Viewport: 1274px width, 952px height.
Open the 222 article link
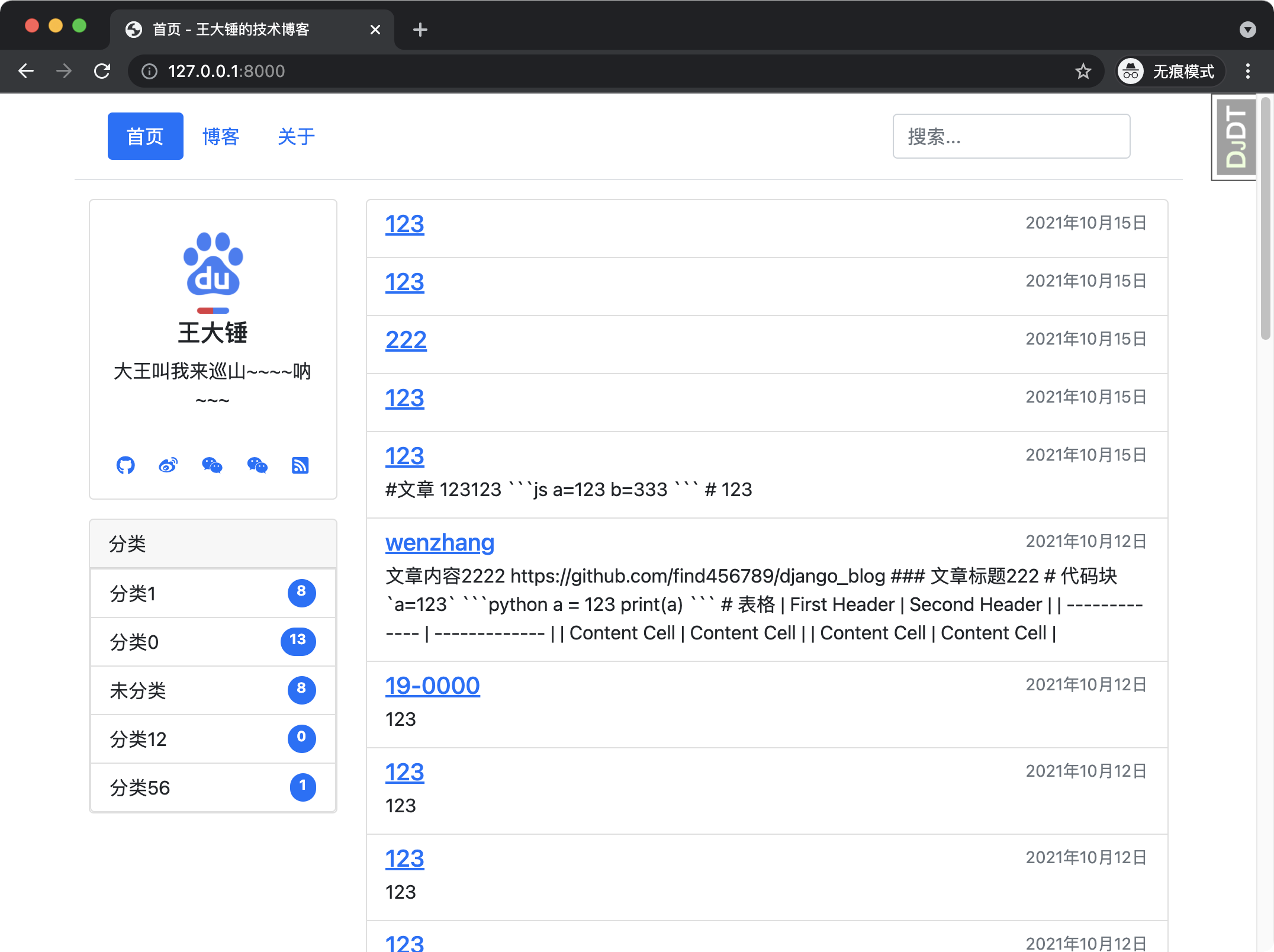point(406,340)
